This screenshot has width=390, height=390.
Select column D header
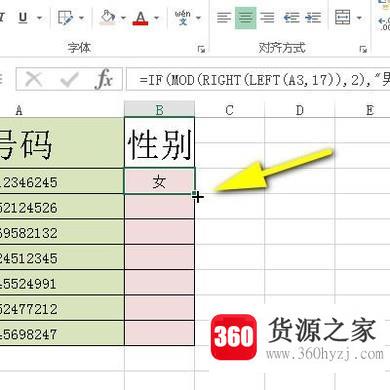point(300,110)
